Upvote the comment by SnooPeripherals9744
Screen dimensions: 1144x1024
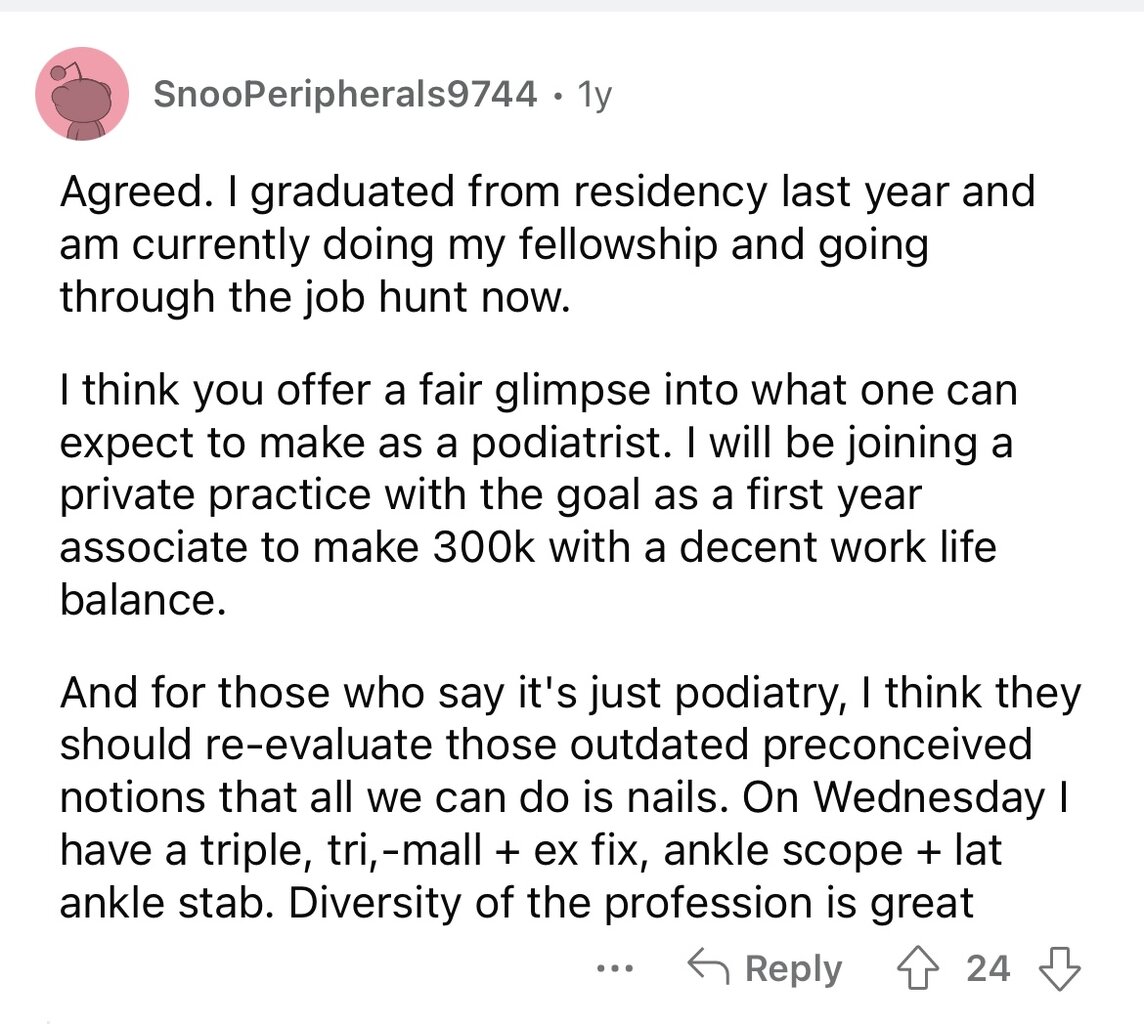[918, 969]
